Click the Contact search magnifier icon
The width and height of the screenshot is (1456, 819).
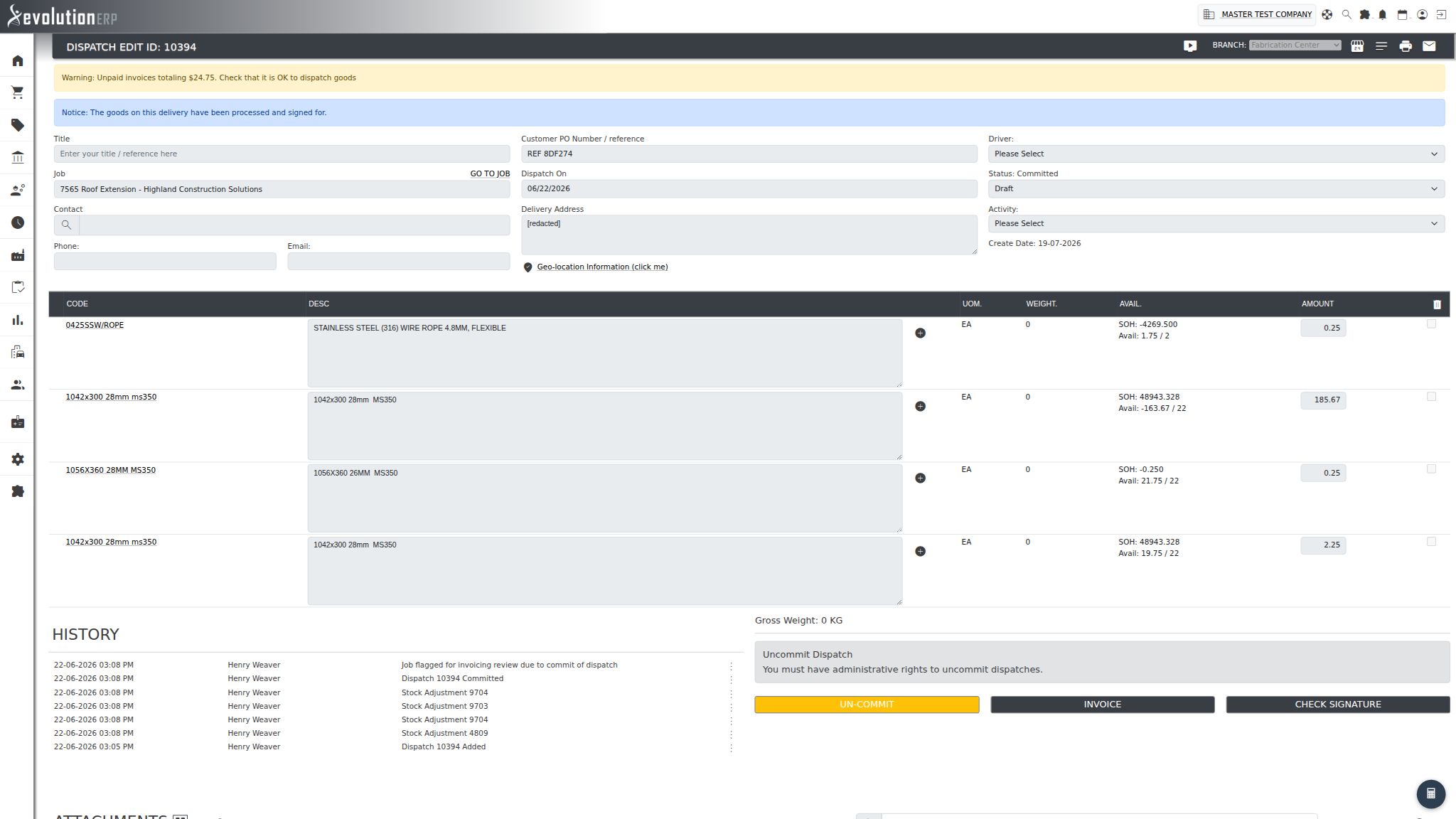tap(66, 225)
